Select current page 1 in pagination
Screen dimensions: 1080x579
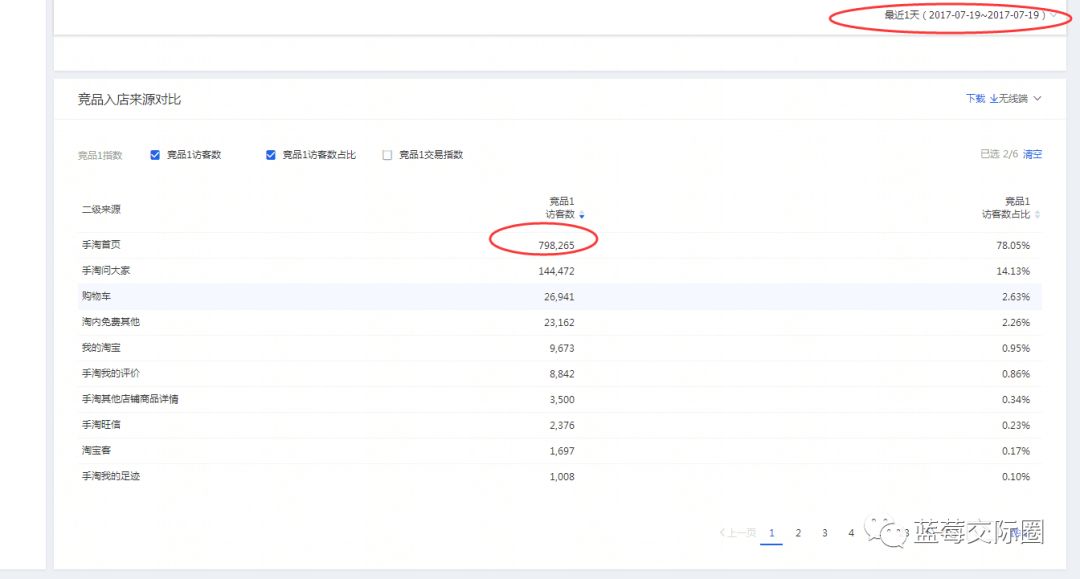pos(771,533)
